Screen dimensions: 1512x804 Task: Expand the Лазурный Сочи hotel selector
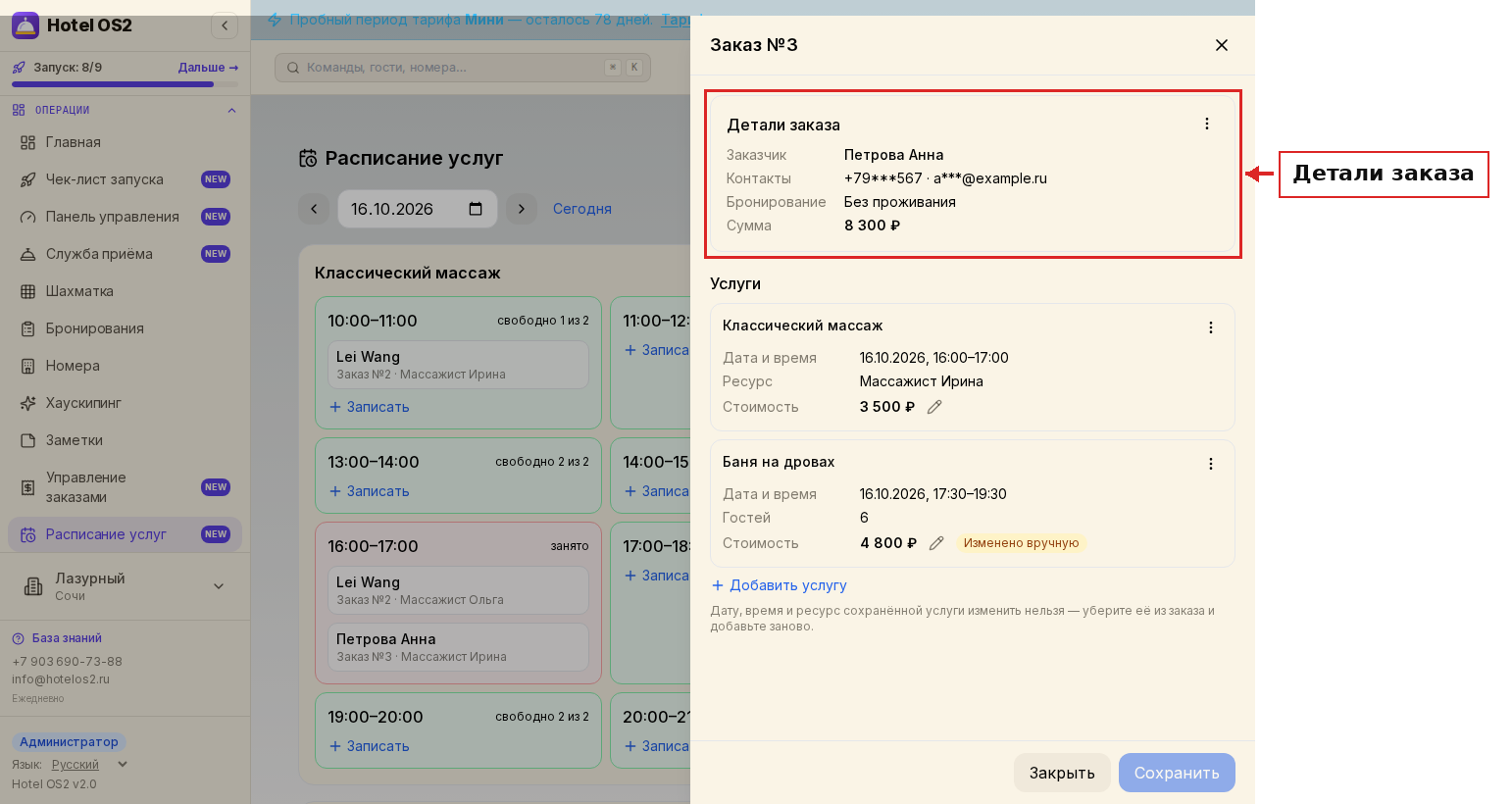(x=219, y=586)
